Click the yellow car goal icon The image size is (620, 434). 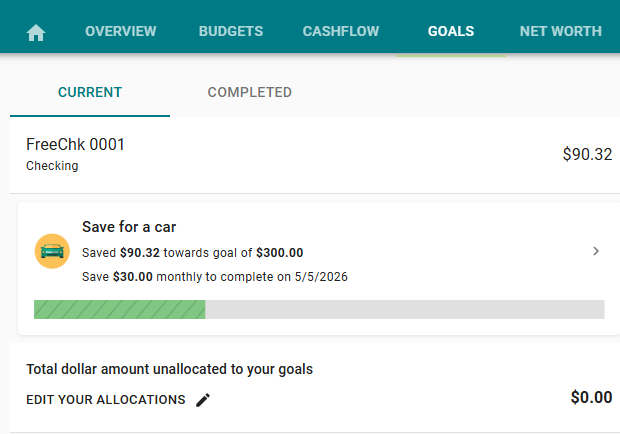[x=52, y=251]
